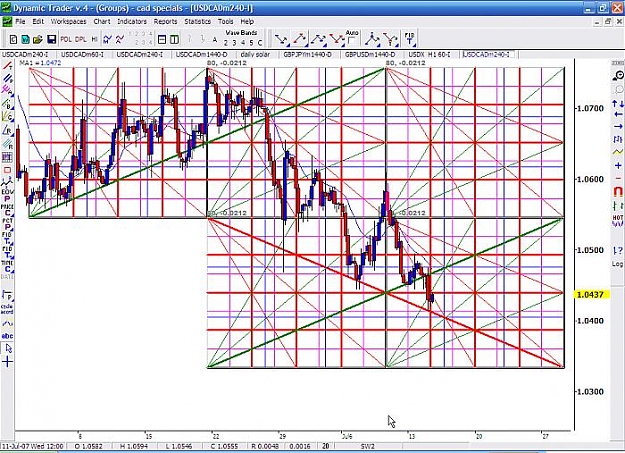The width and height of the screenshot is (625, 453).
Task: Toggle the Log scale button
Action: click(617, 264)
